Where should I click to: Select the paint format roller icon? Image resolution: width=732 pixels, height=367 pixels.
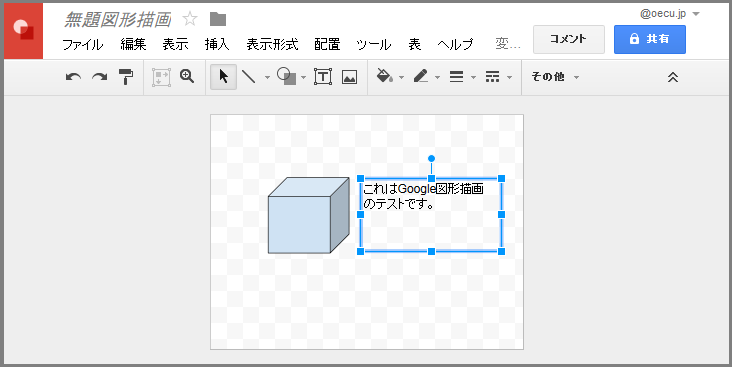[x=126, y=77]
